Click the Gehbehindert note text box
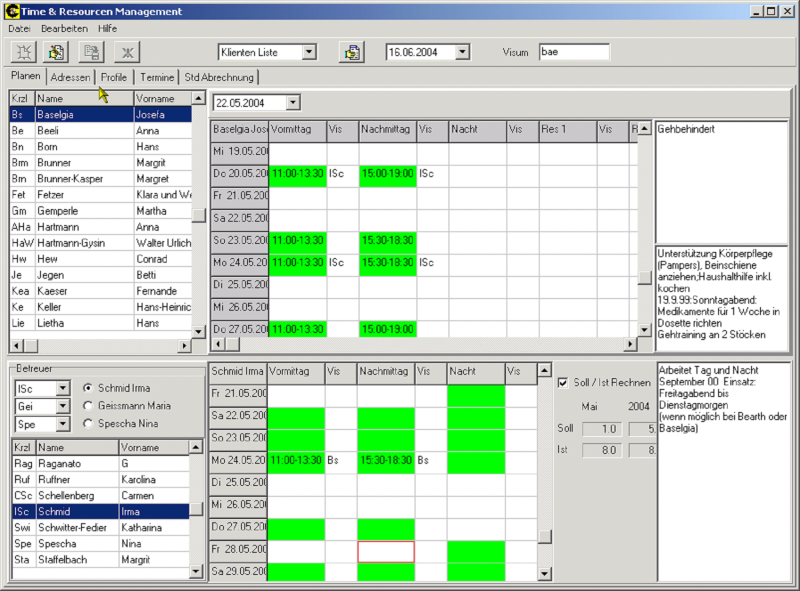This screenshot has height=591, width=800. coord(721,182)
